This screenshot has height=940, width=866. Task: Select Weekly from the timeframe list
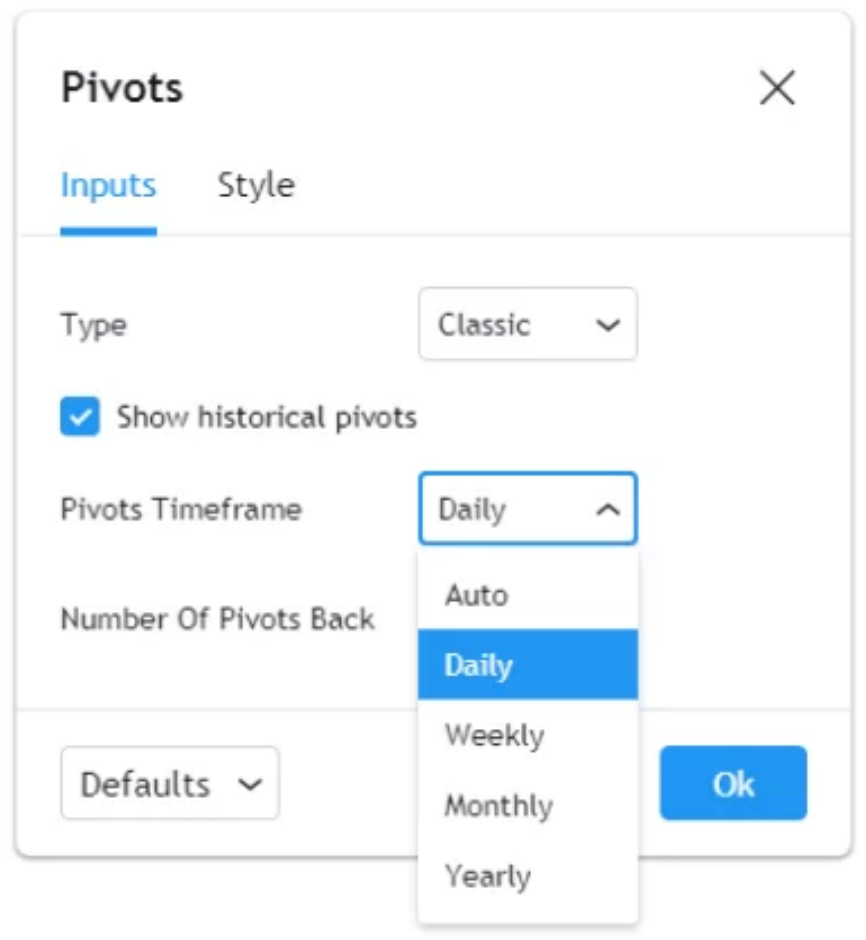tap(494, 736)
